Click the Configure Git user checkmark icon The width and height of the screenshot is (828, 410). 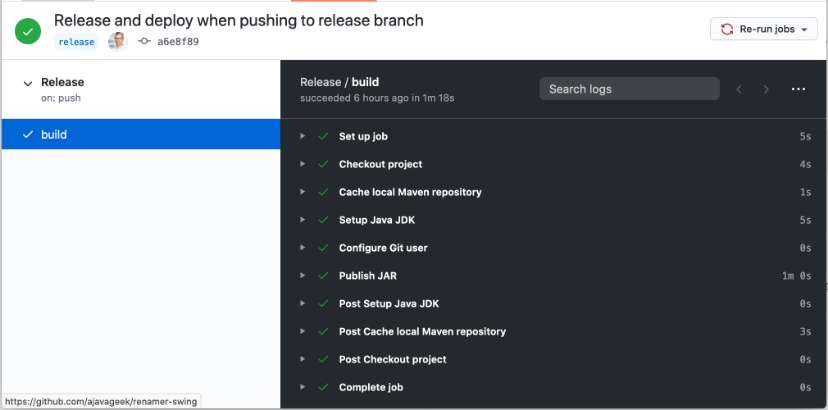323,248
